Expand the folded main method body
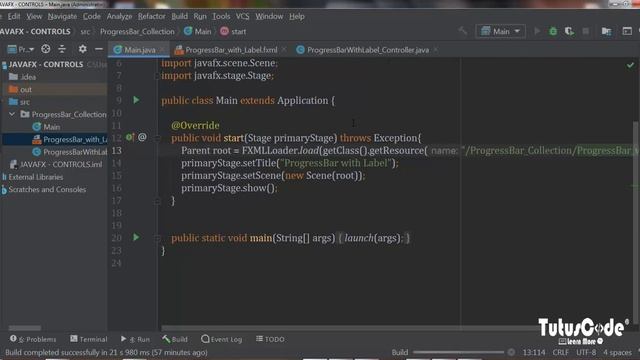The height and width of the screenshot is (360, 640). [x=158, y=238]
